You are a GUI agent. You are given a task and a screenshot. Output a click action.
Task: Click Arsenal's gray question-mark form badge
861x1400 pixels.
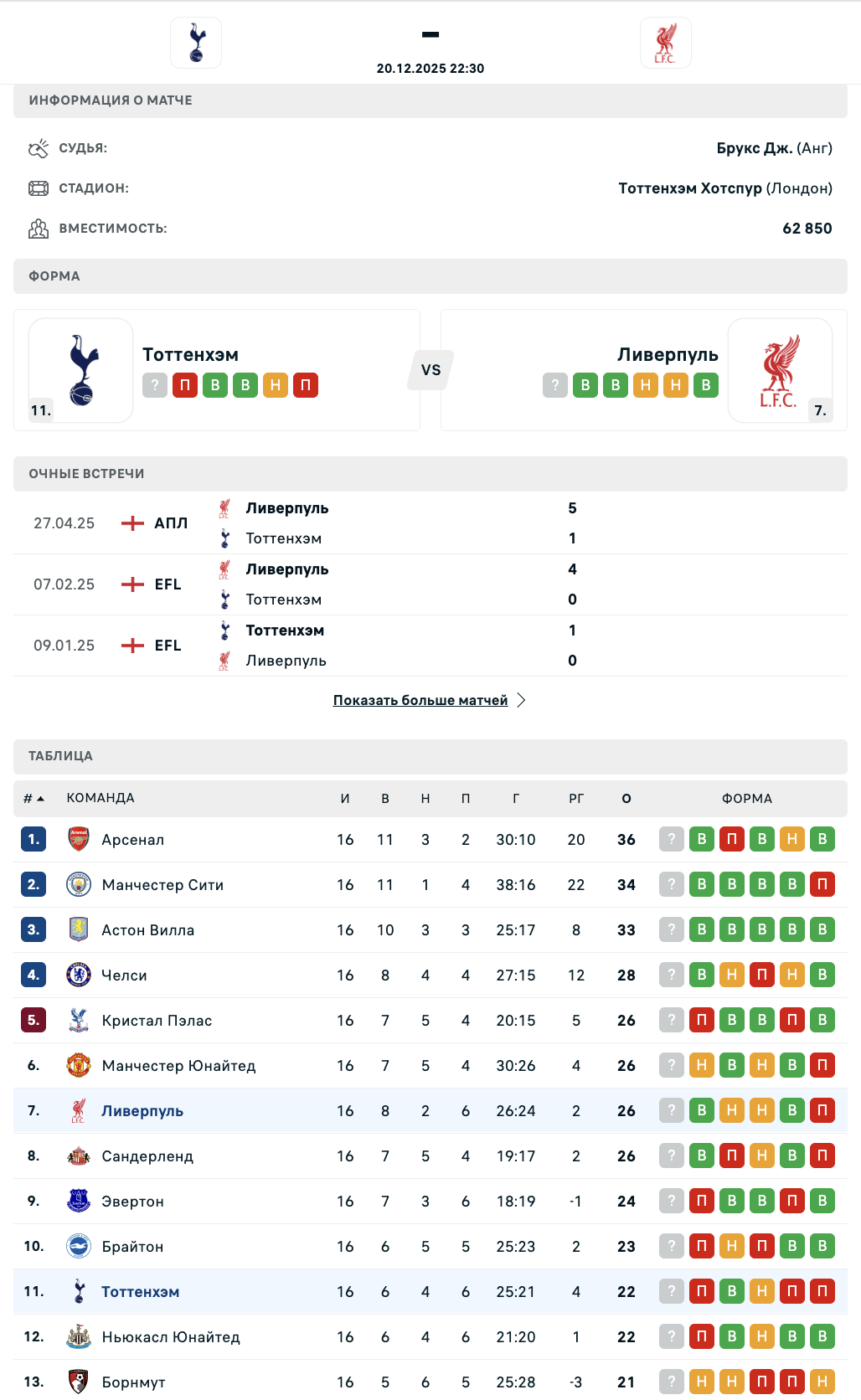(x=672, y=839)
